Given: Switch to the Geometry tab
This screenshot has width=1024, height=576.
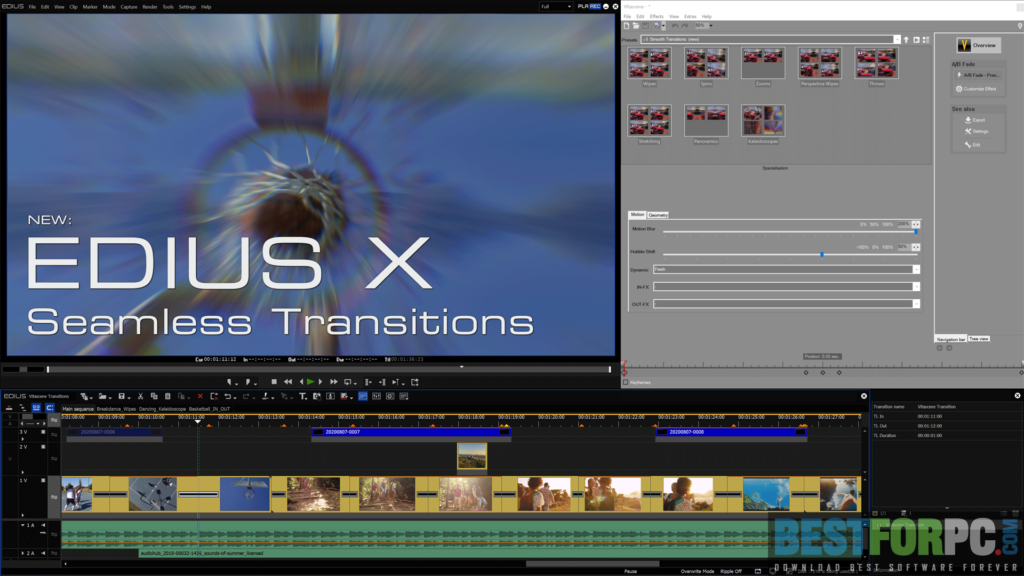Looking at the screenshot, I should tap(658, 215).
